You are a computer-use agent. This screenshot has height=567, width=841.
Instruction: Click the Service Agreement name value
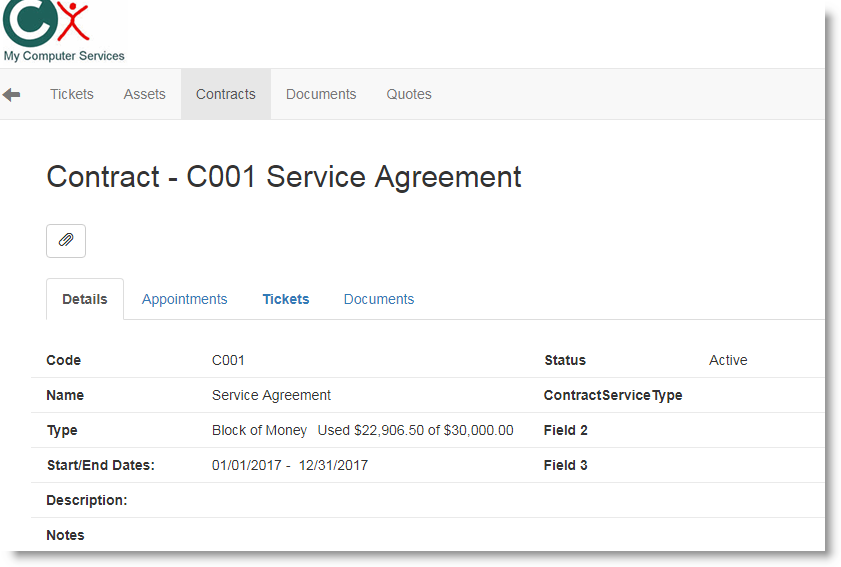[271, 395]
